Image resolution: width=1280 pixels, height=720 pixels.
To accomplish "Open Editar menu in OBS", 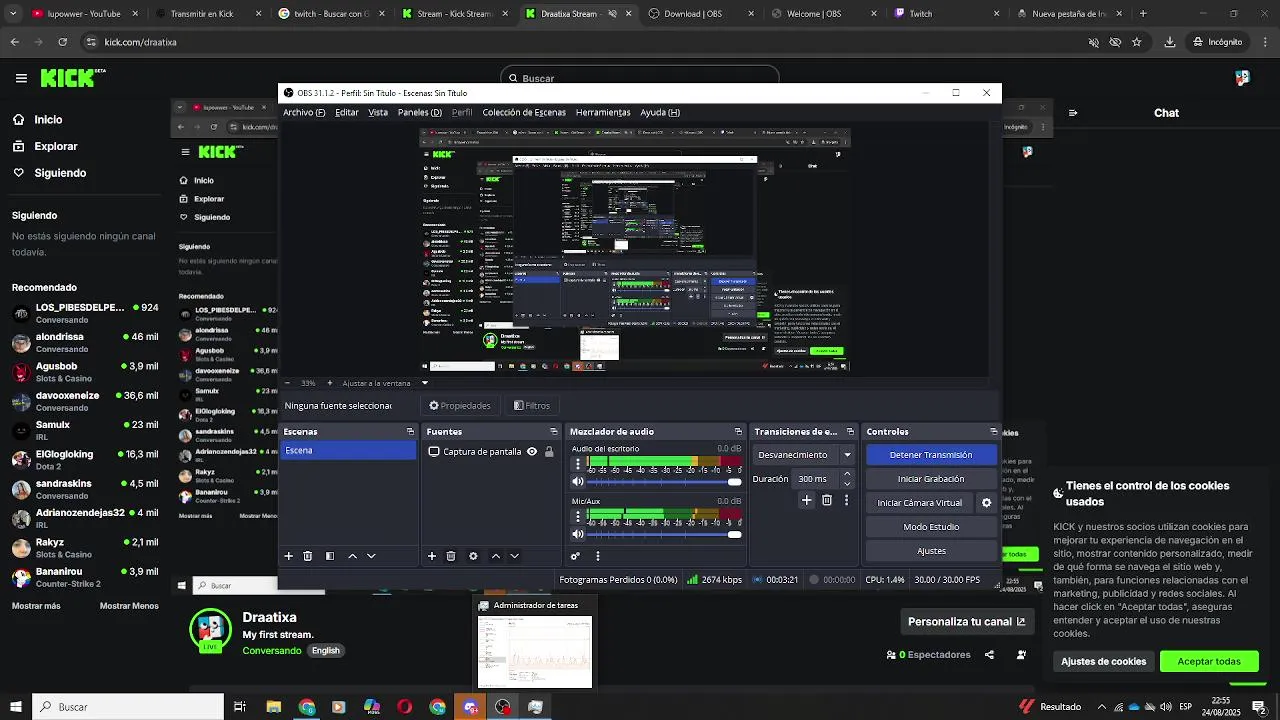I will (x=347, y=113).
